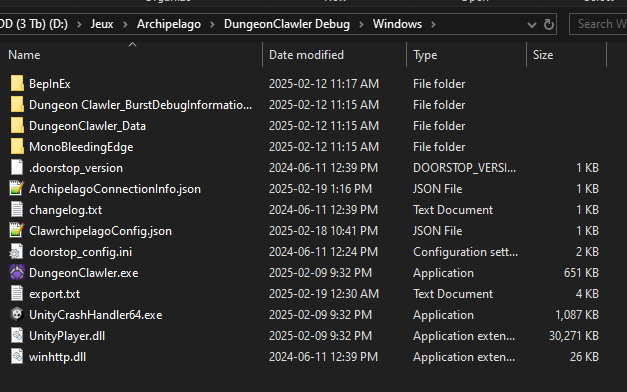Select the doorstop_config.ini gear icon

pyautogui.click(x=17, y=252)
